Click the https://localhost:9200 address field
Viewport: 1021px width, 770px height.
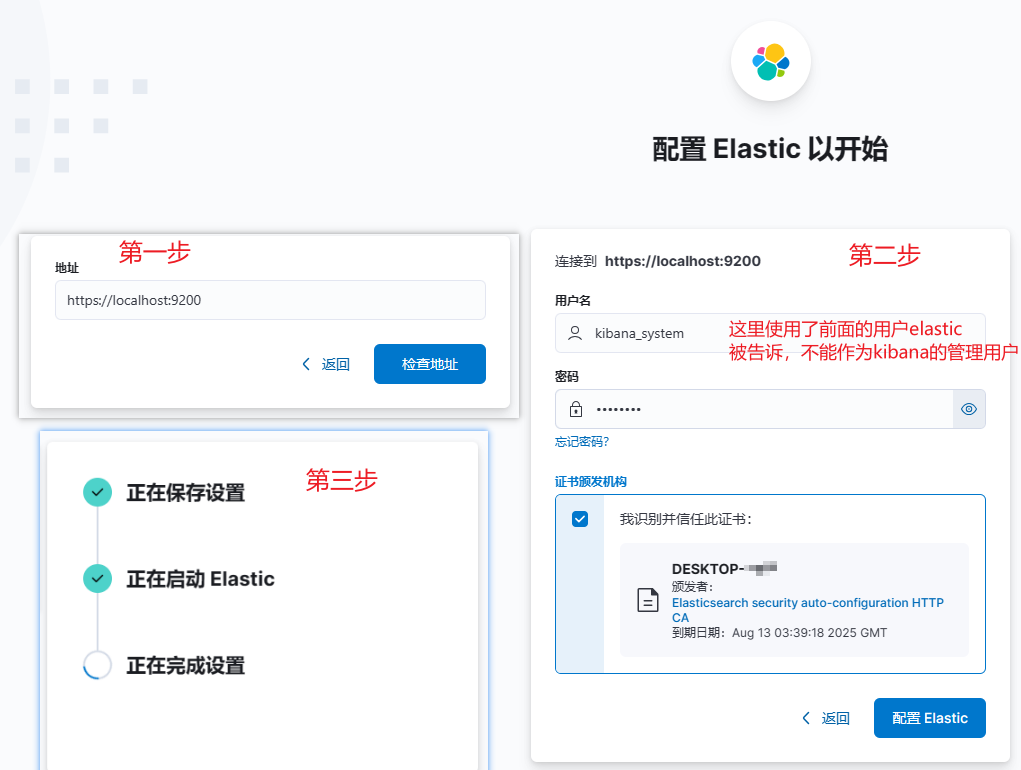[x=270, y=300]
